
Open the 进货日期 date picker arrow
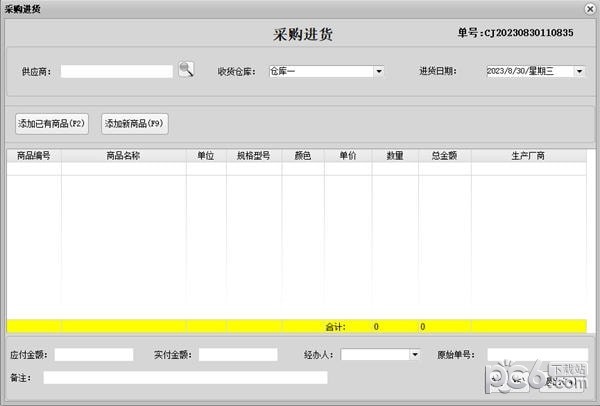click(579, 71)
